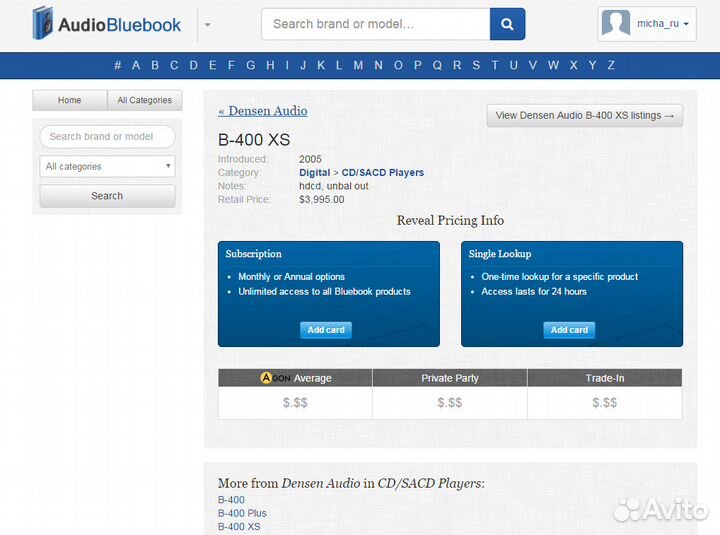
Task: Focus the sidebar Search brand or model field
Action: tap(107, 136)
